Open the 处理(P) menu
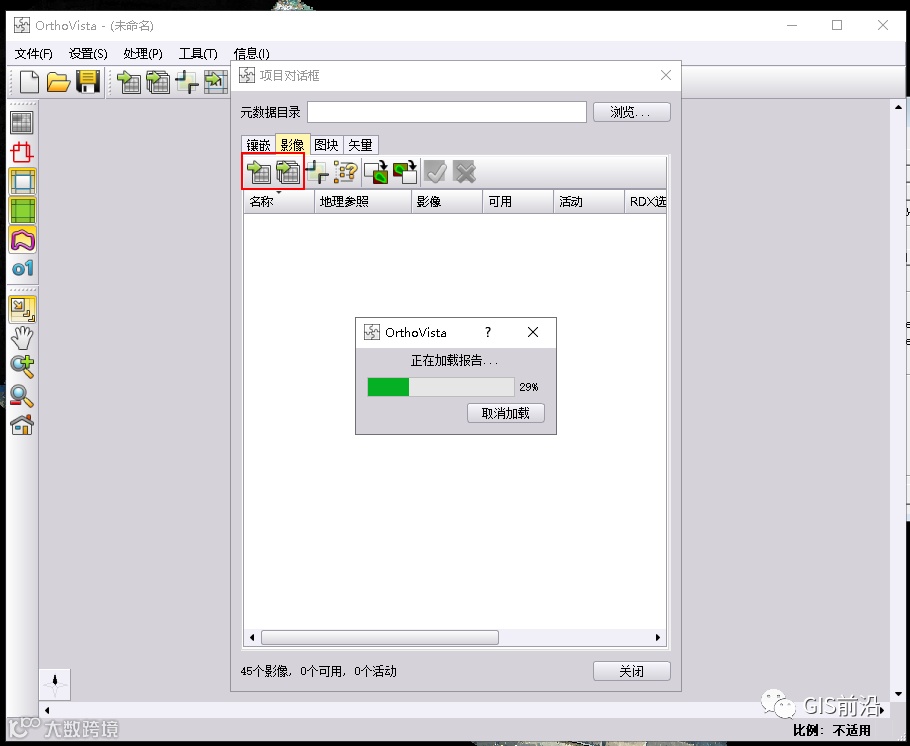The width and height of the screenshot is (910, 746). [143, 54]
